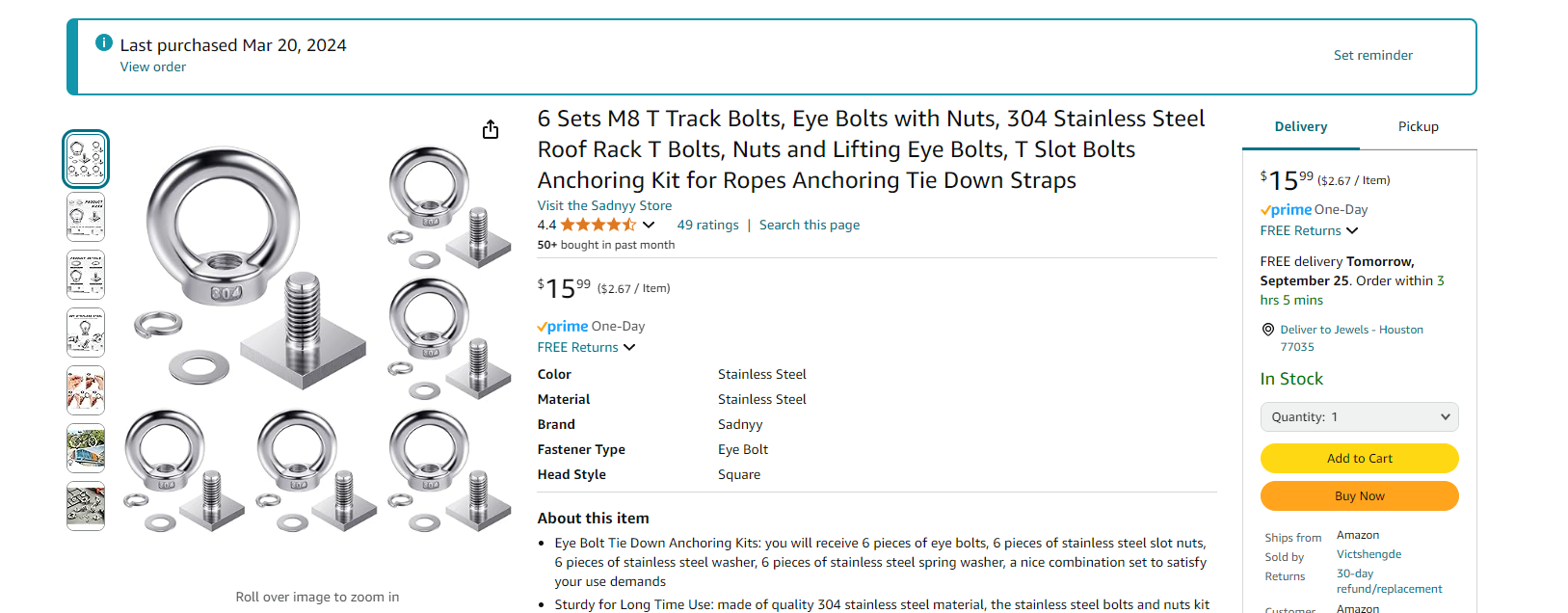Open the View order link

[153, 67]
